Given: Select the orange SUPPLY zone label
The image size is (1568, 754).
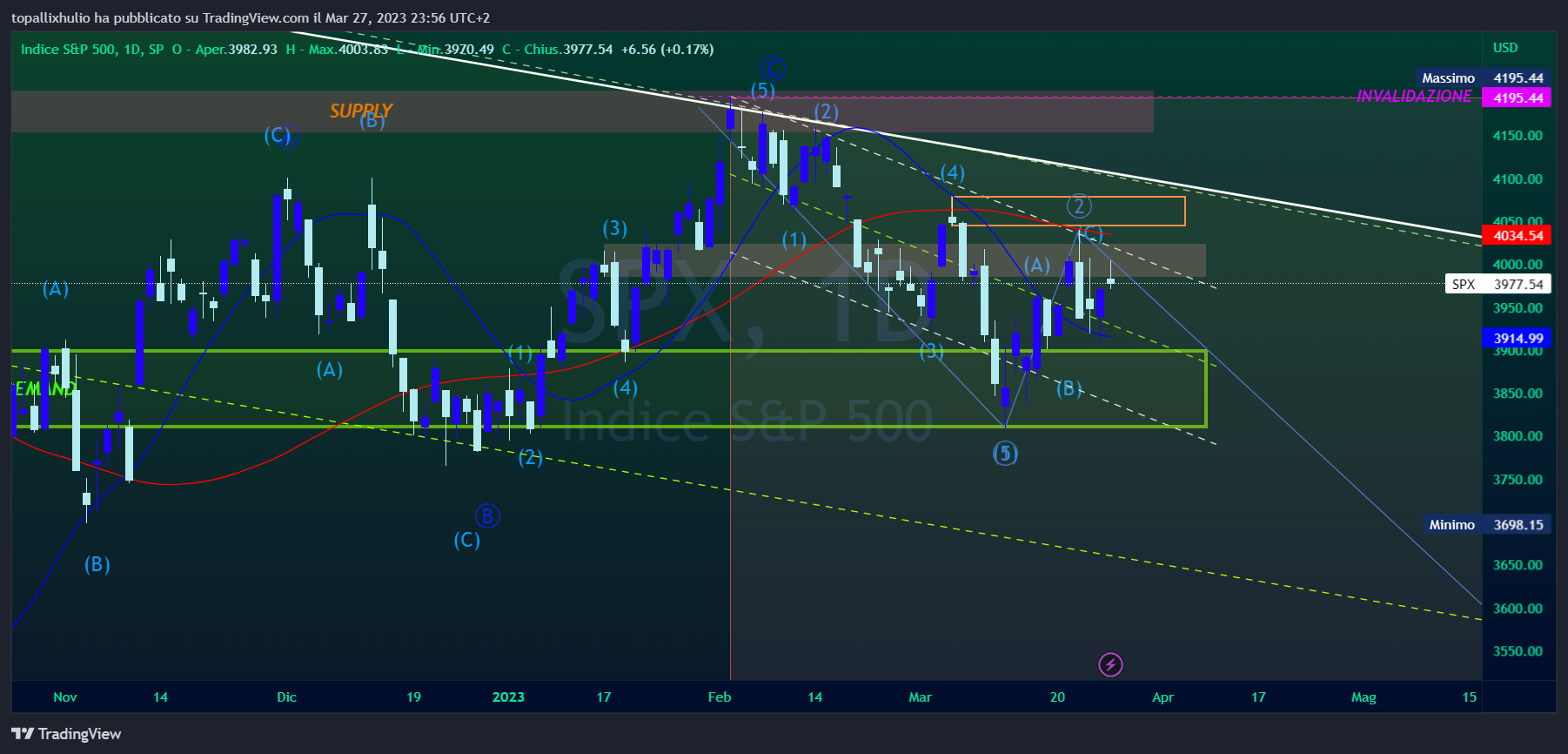Looking at the screenshot, I should point(360,111).
